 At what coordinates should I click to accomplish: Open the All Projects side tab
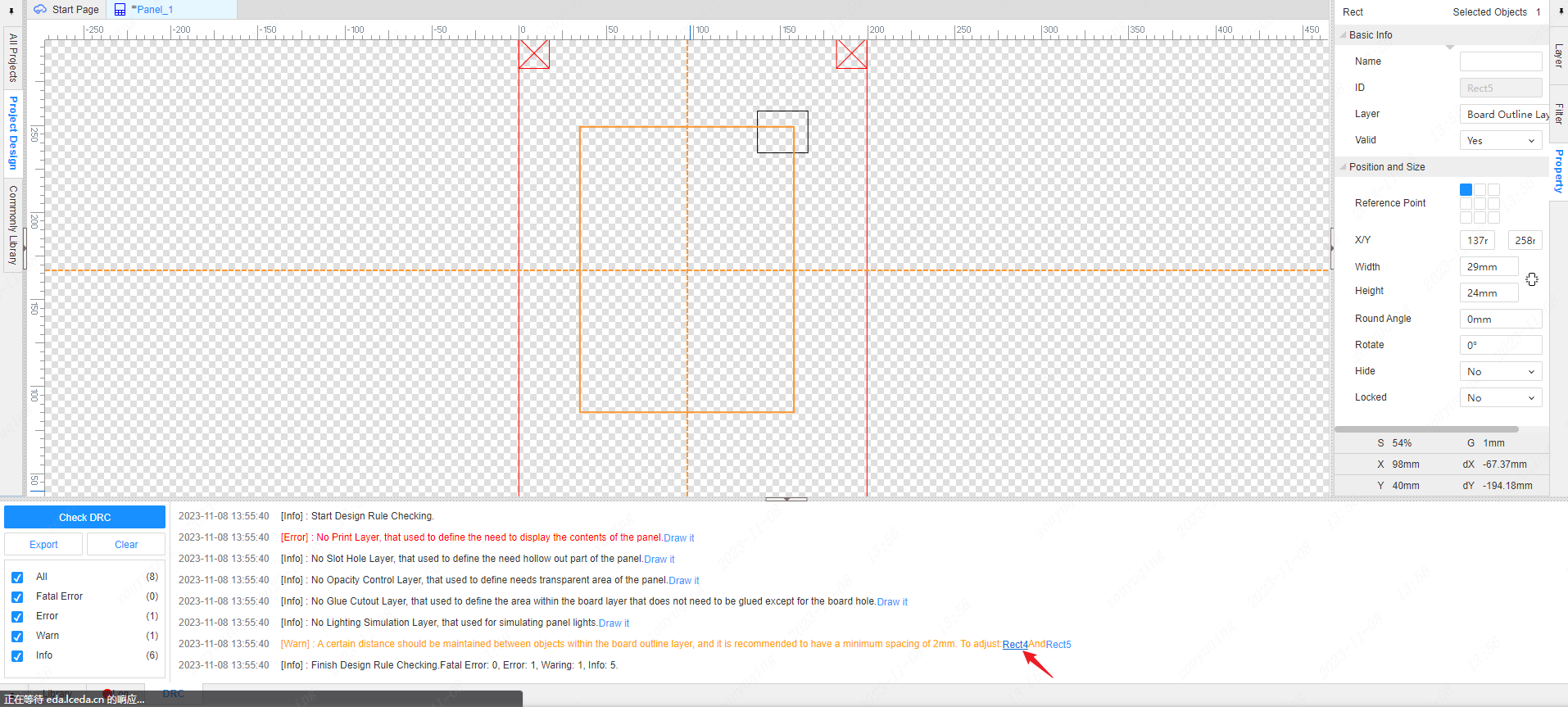click(12, 57)
